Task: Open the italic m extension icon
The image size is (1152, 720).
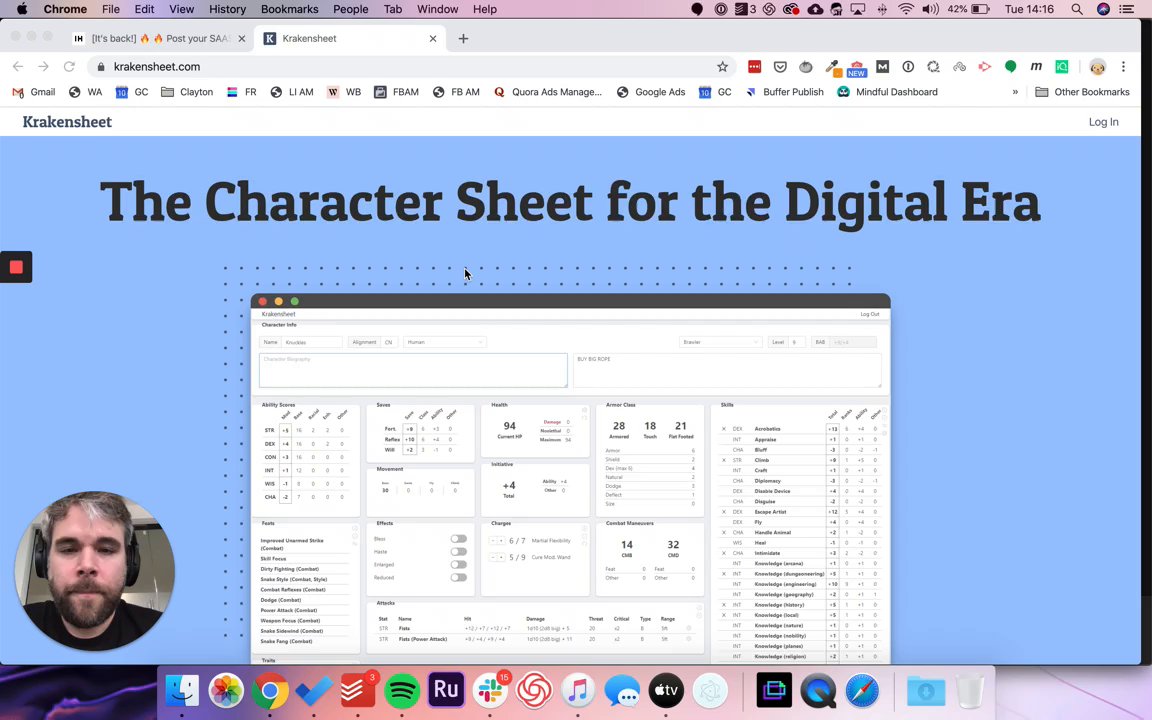Action: tap(1036, 67)
